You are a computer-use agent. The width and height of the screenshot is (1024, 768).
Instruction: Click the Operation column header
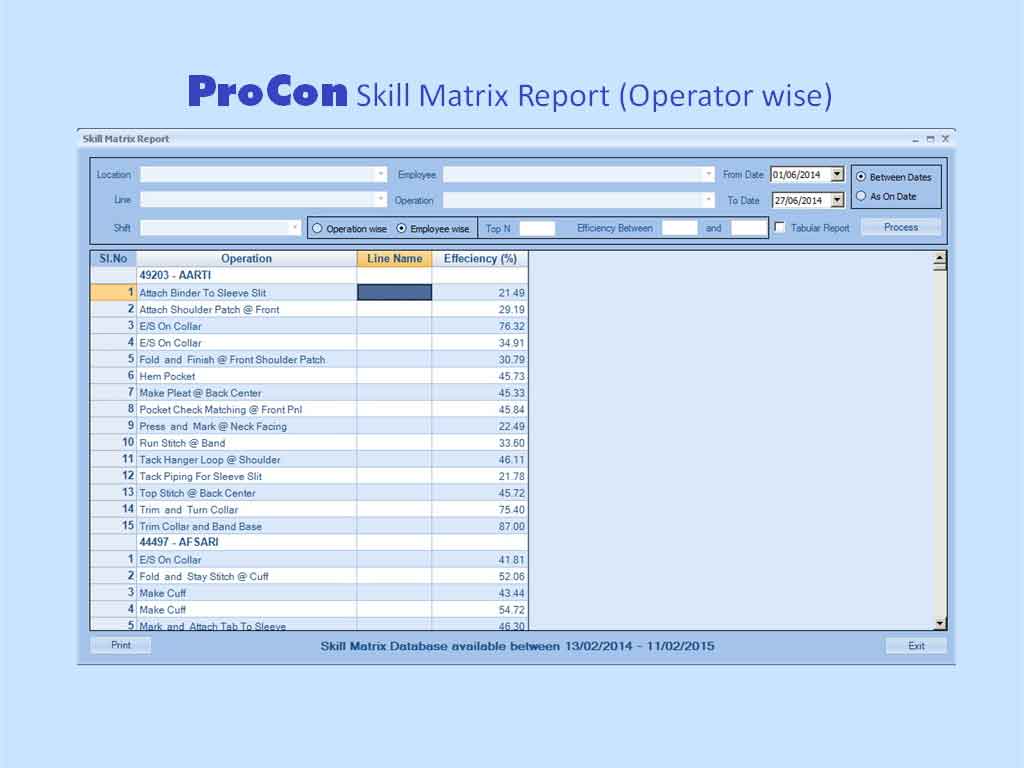pyautogui.click(x=246, y=259)
